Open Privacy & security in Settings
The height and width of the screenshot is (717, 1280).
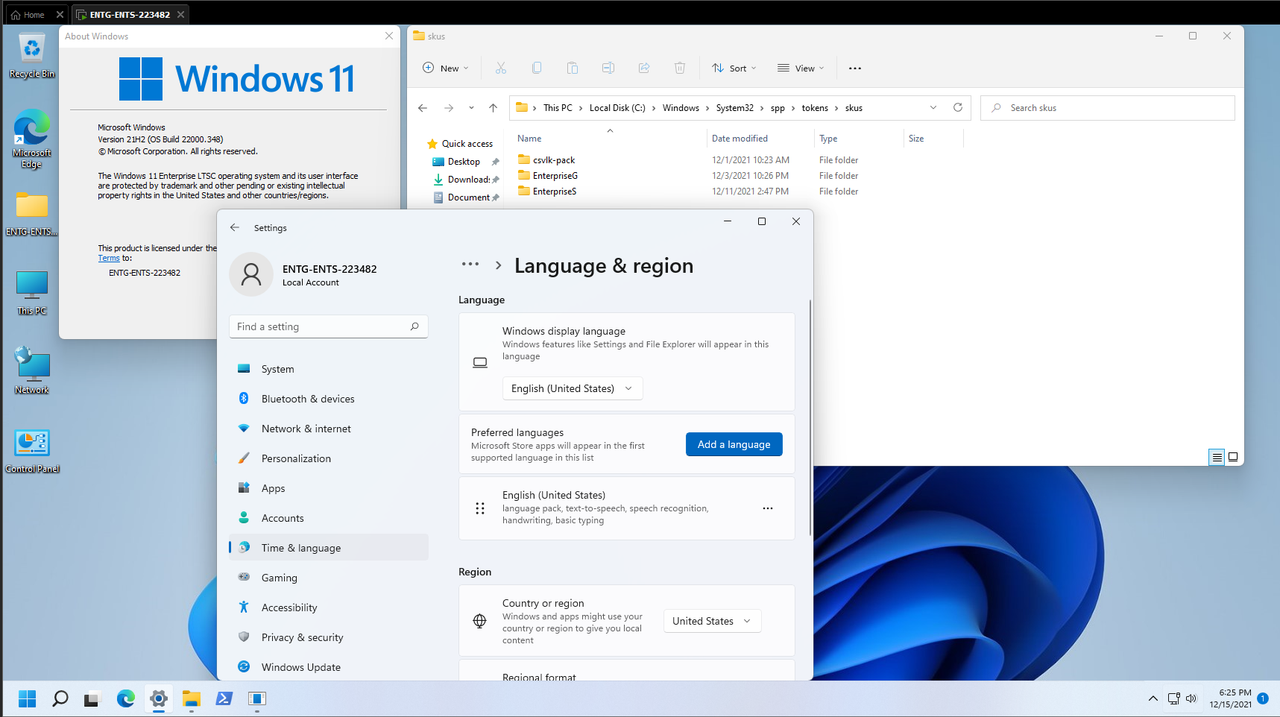[x=329, y=637]
